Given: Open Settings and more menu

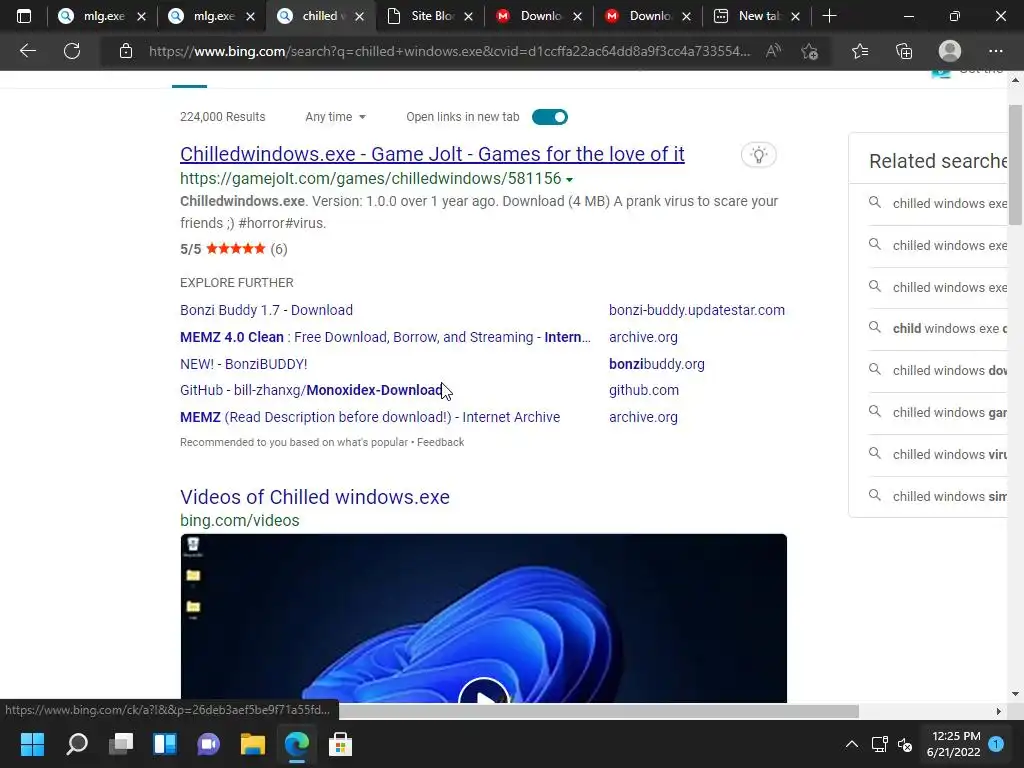Looking at the screenshot, I should 995,51.
